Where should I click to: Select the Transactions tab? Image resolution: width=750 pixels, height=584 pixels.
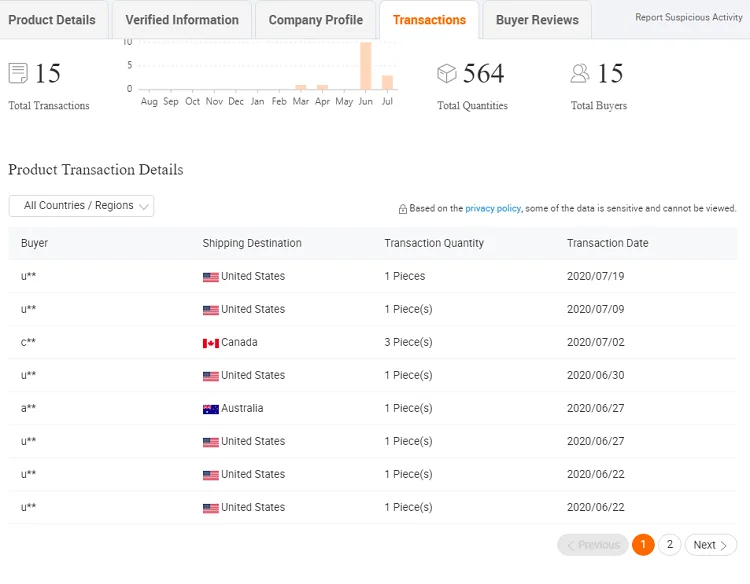coord(429,20)
